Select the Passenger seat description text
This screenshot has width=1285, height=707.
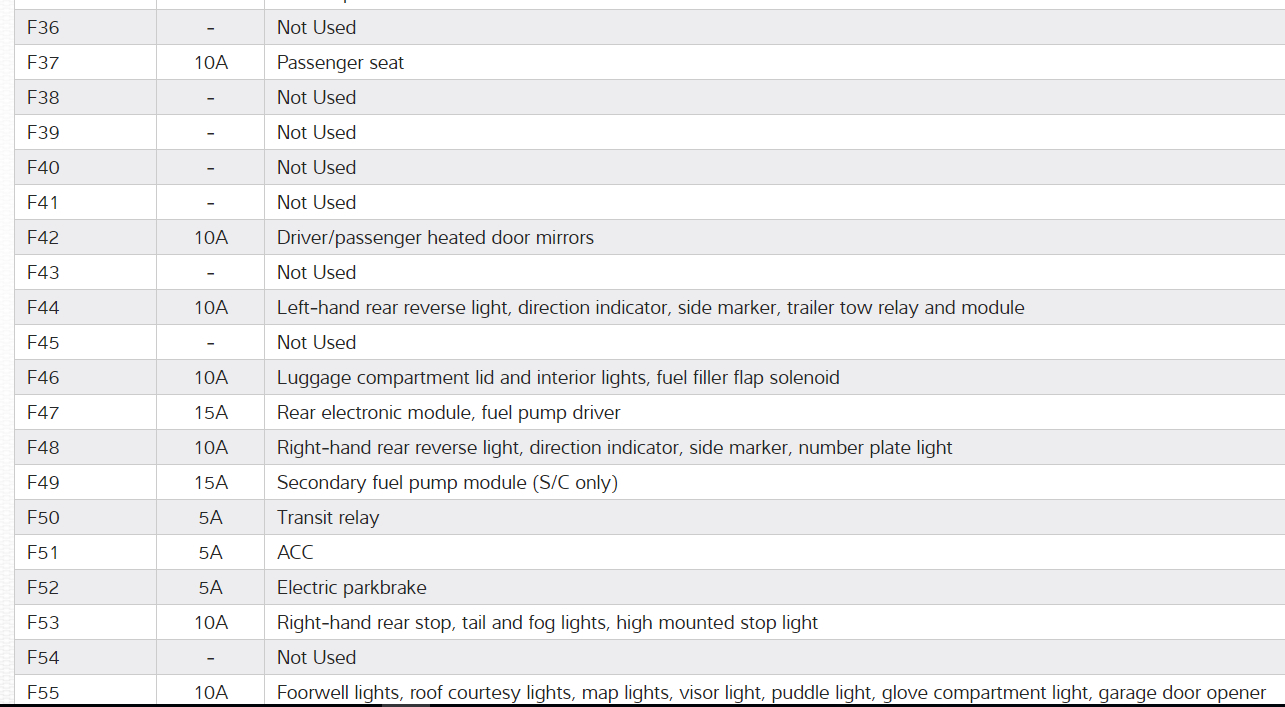[x=340, y=63]
